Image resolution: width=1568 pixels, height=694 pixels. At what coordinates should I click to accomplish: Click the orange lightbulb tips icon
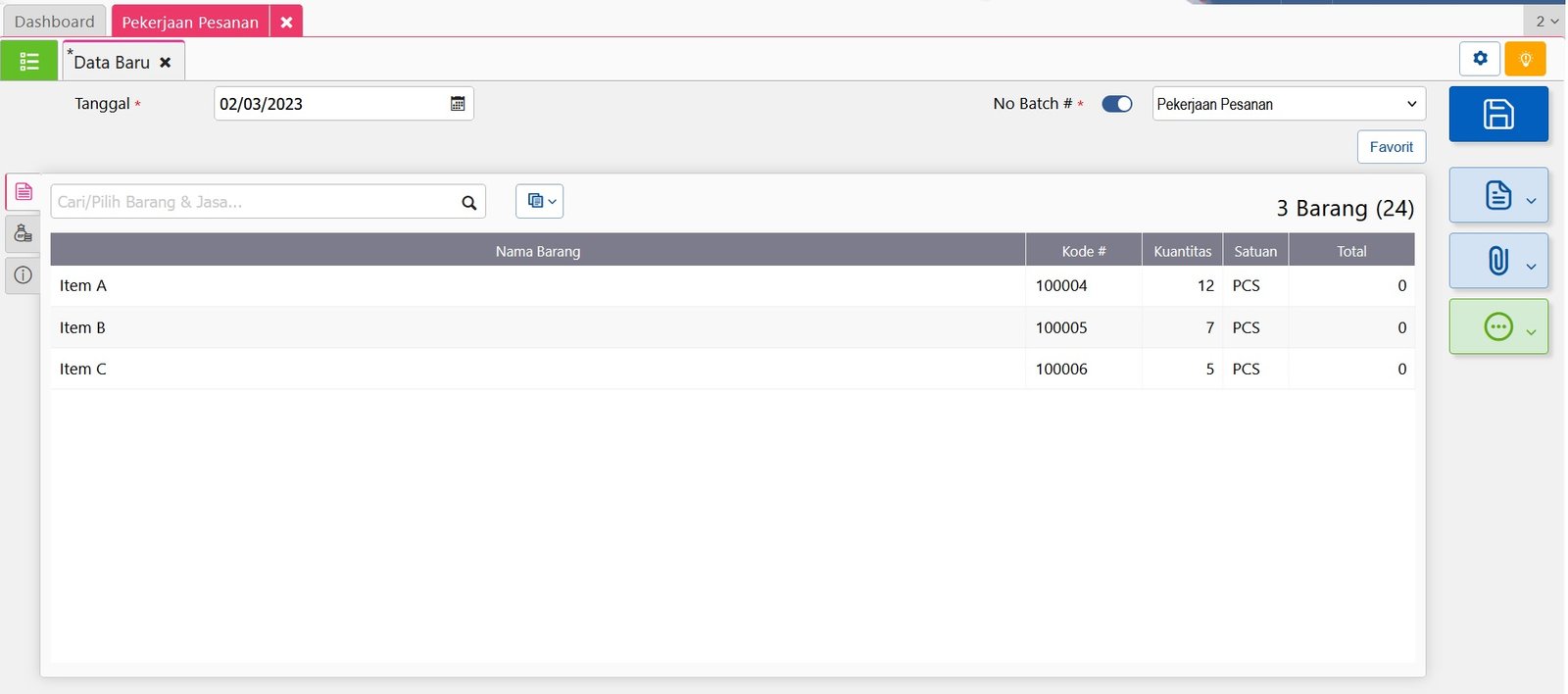tap(1525, 59)
